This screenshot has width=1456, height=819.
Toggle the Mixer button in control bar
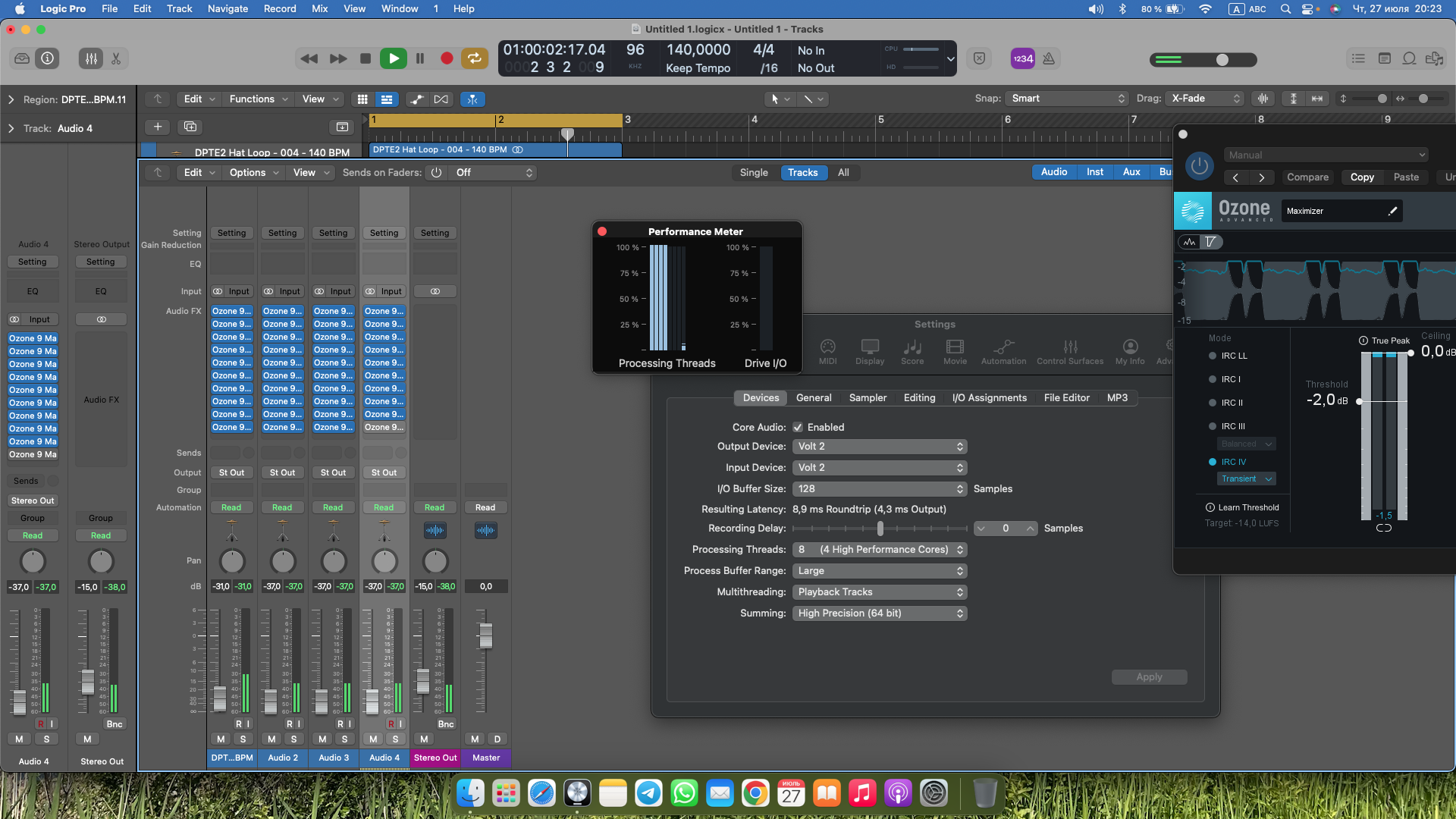91,58
